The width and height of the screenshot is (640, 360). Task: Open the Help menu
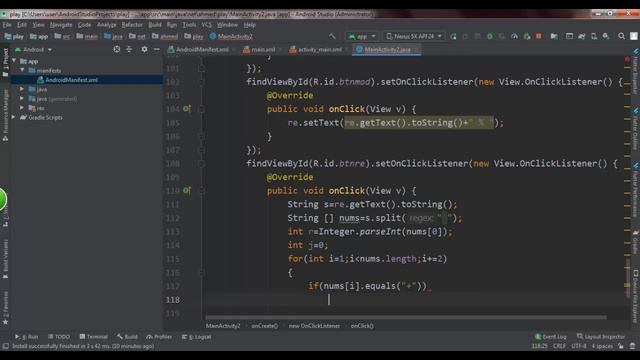tap(249, 25)
